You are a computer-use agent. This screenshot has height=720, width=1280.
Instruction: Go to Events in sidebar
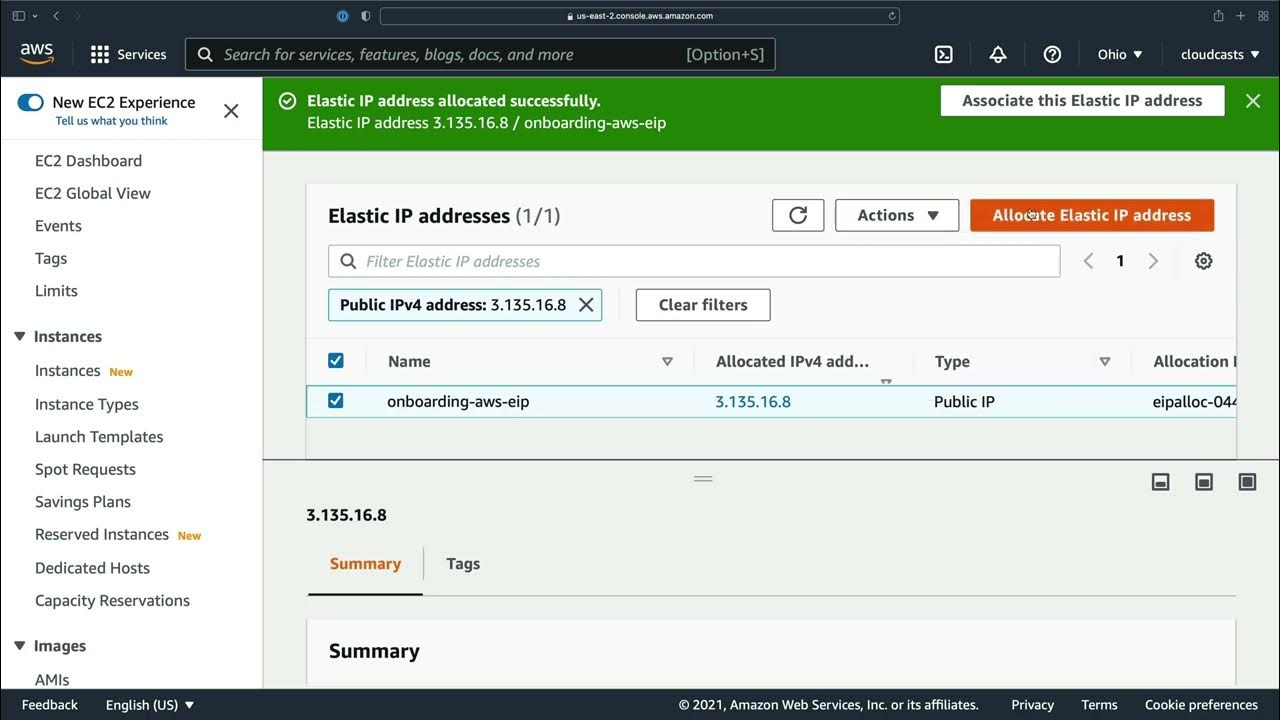coord(58,226)
